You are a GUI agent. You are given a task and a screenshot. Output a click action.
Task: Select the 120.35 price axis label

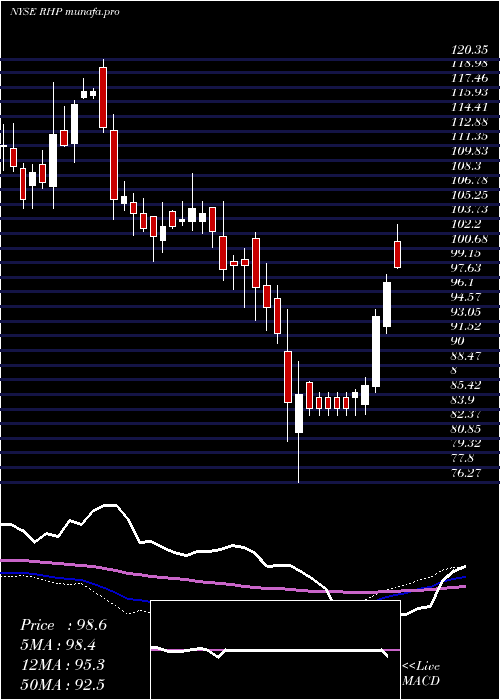pos(469,49)
